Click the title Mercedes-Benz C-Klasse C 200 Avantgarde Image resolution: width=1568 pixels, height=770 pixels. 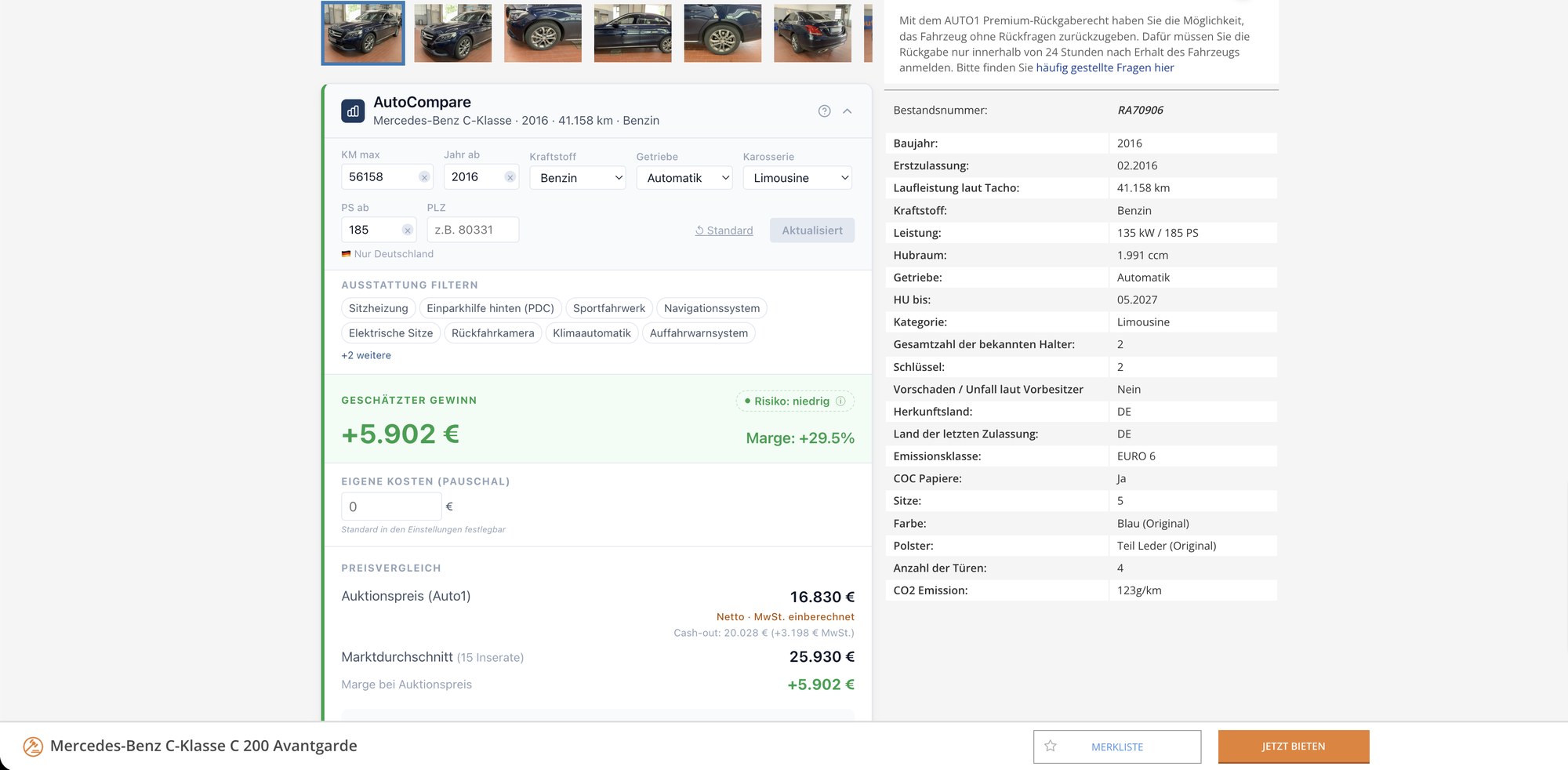(x=204, y=746)
